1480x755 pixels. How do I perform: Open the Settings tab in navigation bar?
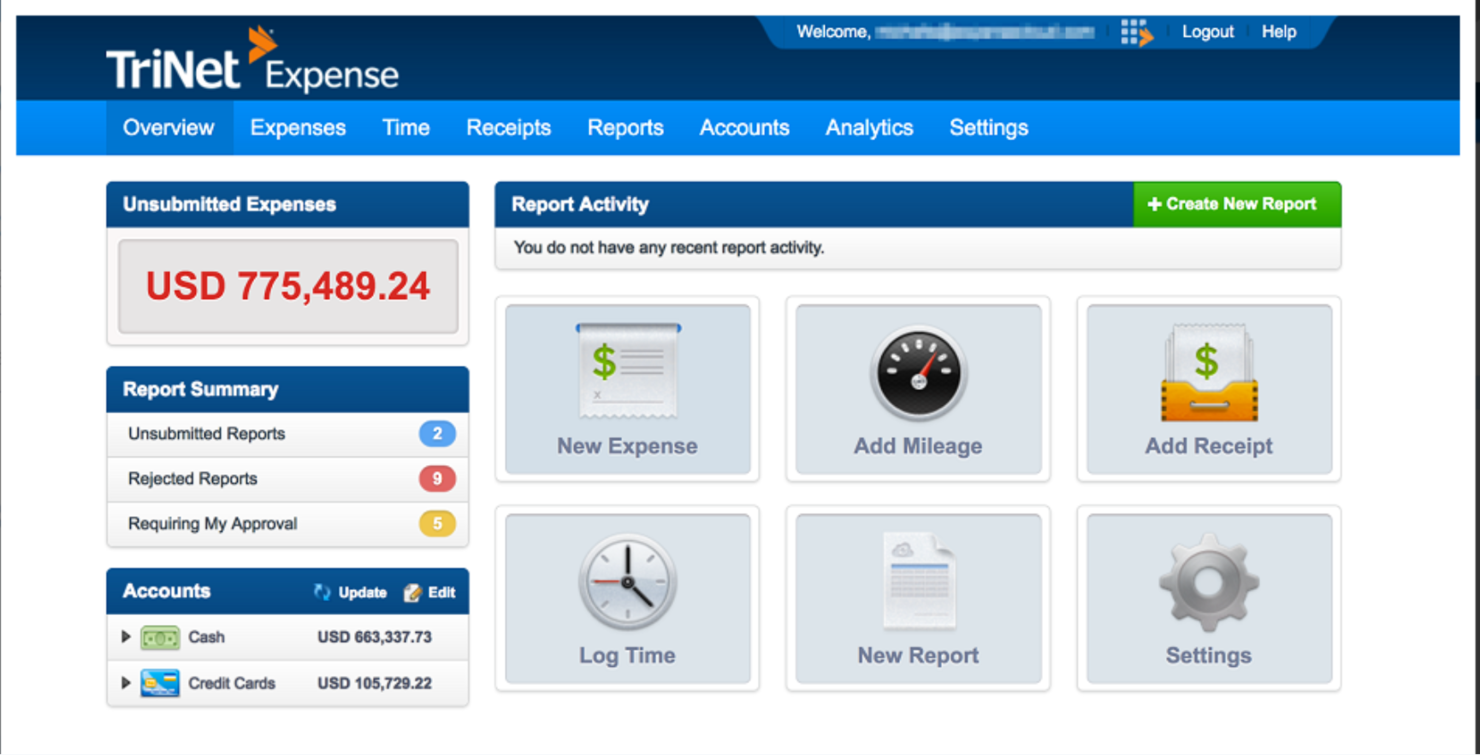point(989,128)
